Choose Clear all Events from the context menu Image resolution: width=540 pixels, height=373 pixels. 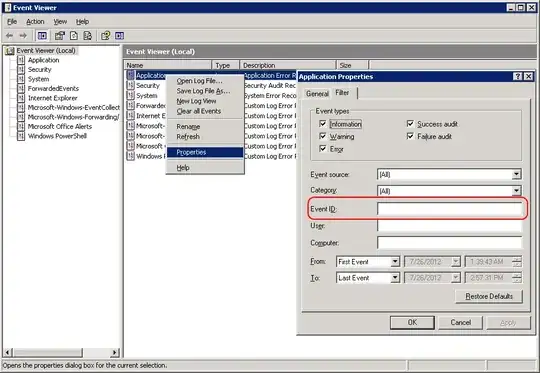click(x=199, y=111)
